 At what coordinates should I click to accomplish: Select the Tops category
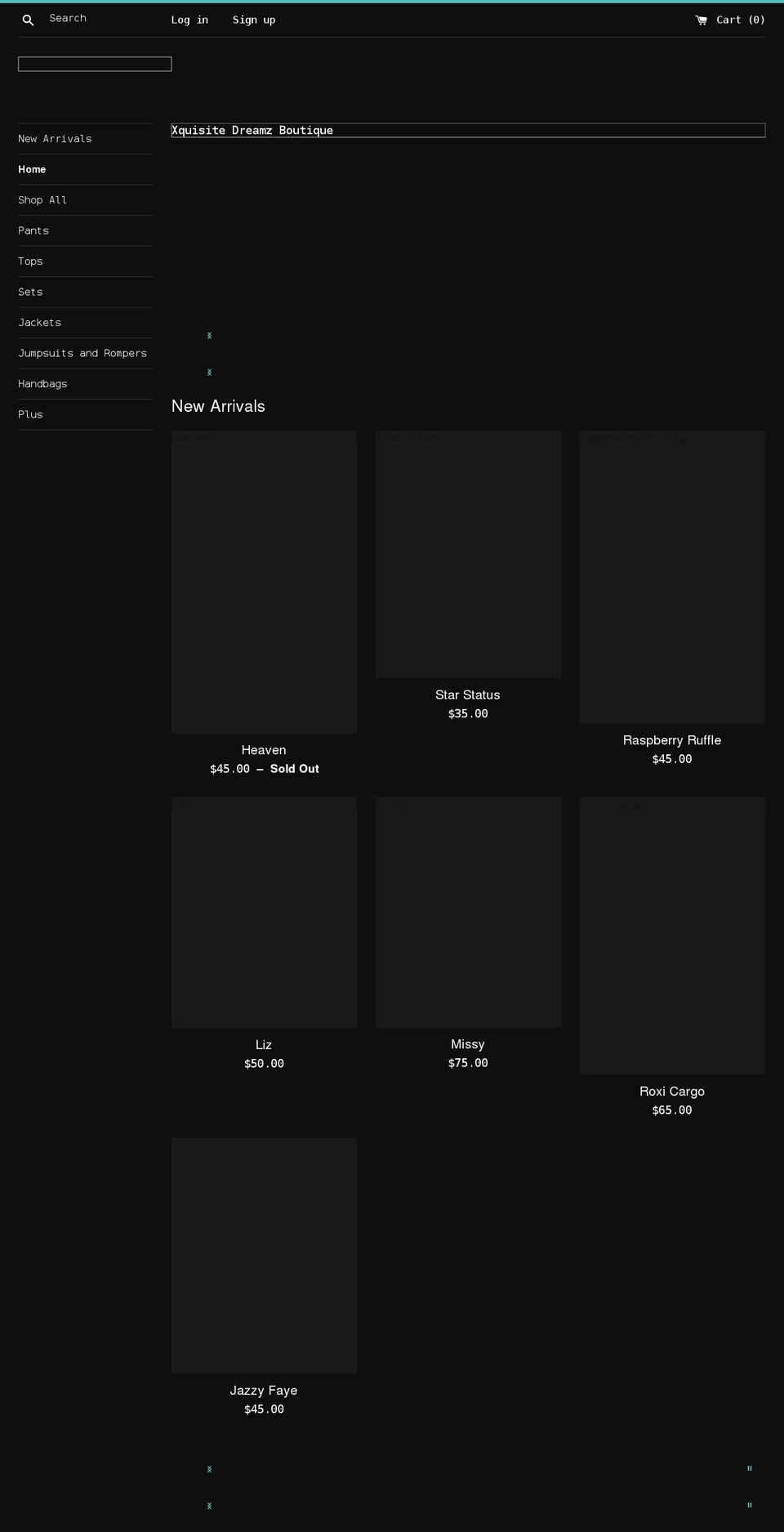click(x=30, y=261)
